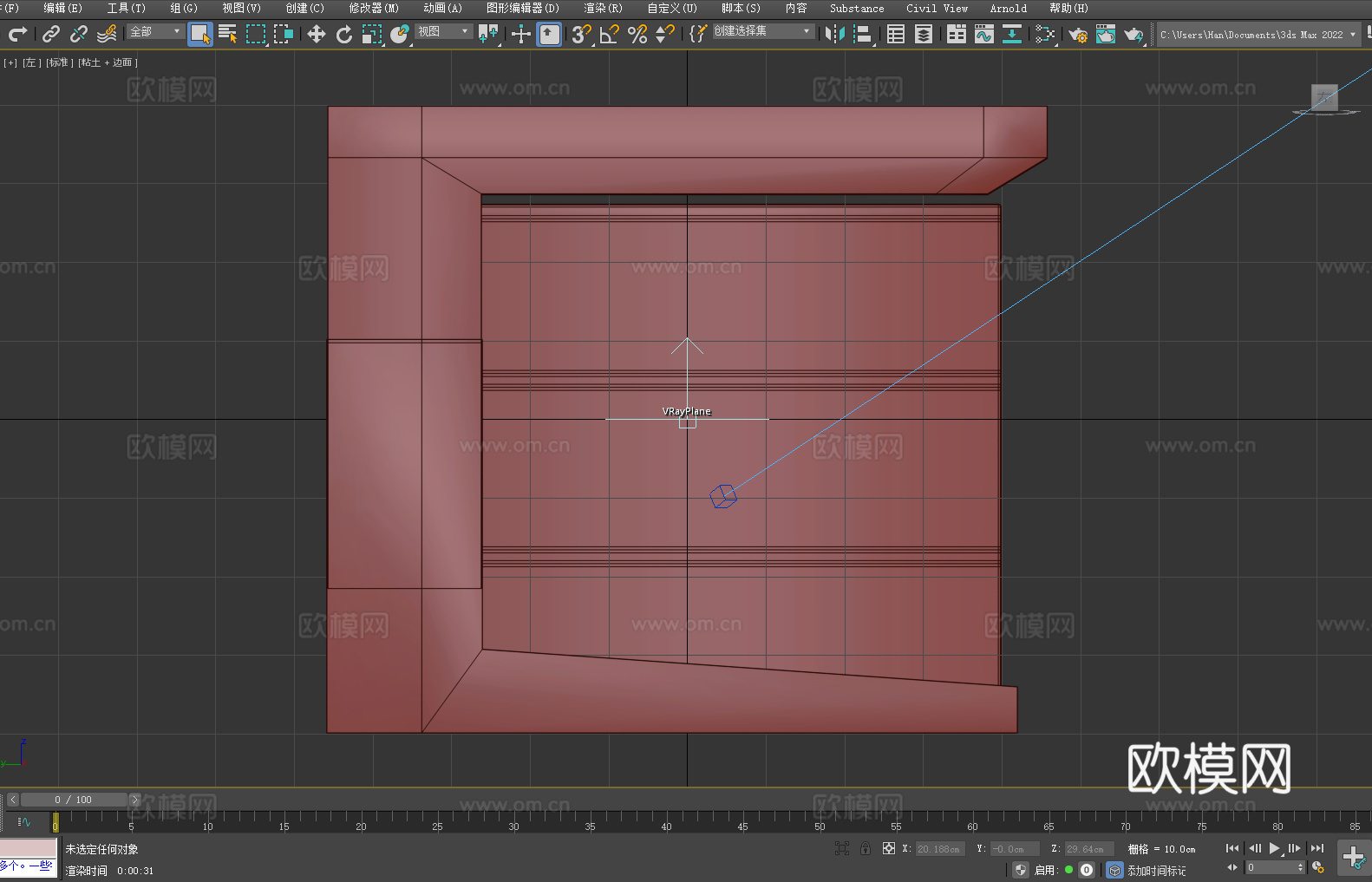Click the Mirror tool icon
The image size is (1372, 882).
[x=835, y=34]
